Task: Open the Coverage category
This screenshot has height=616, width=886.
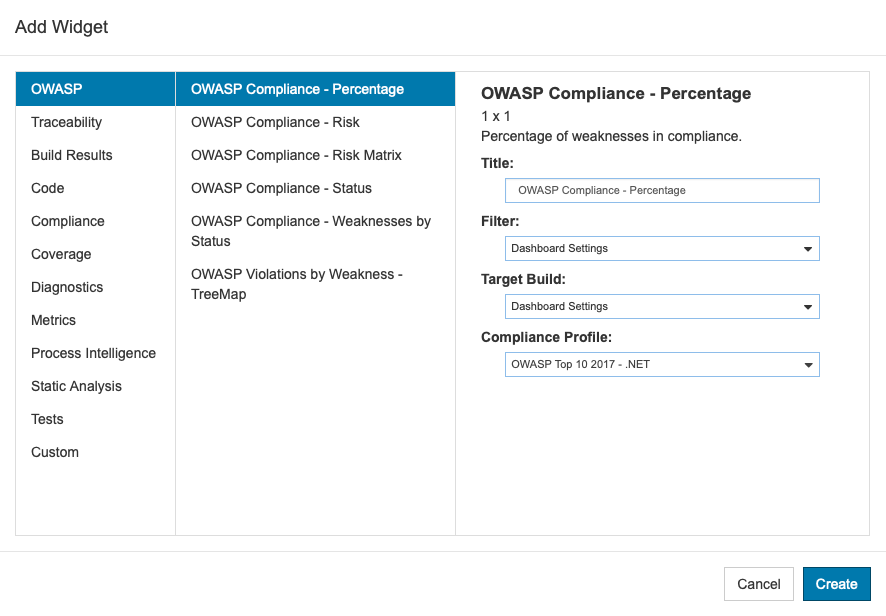Action: (95, 254)
